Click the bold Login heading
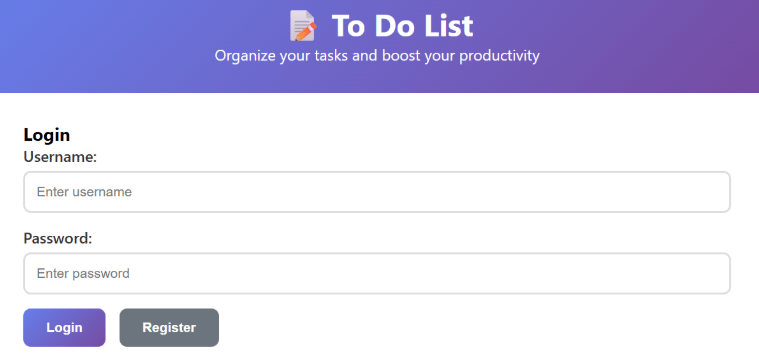Image resolution: width=759 pixels, height=363 pixels. pos(47,135)
